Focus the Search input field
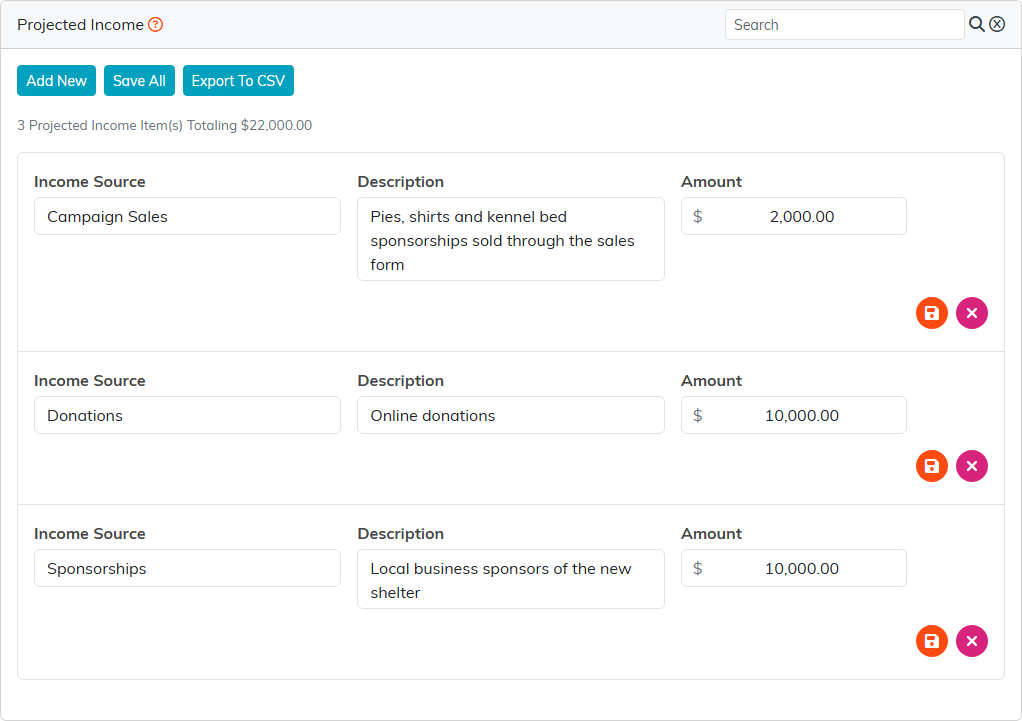This screenshot has width=1022, height=721. coord(845,25)
